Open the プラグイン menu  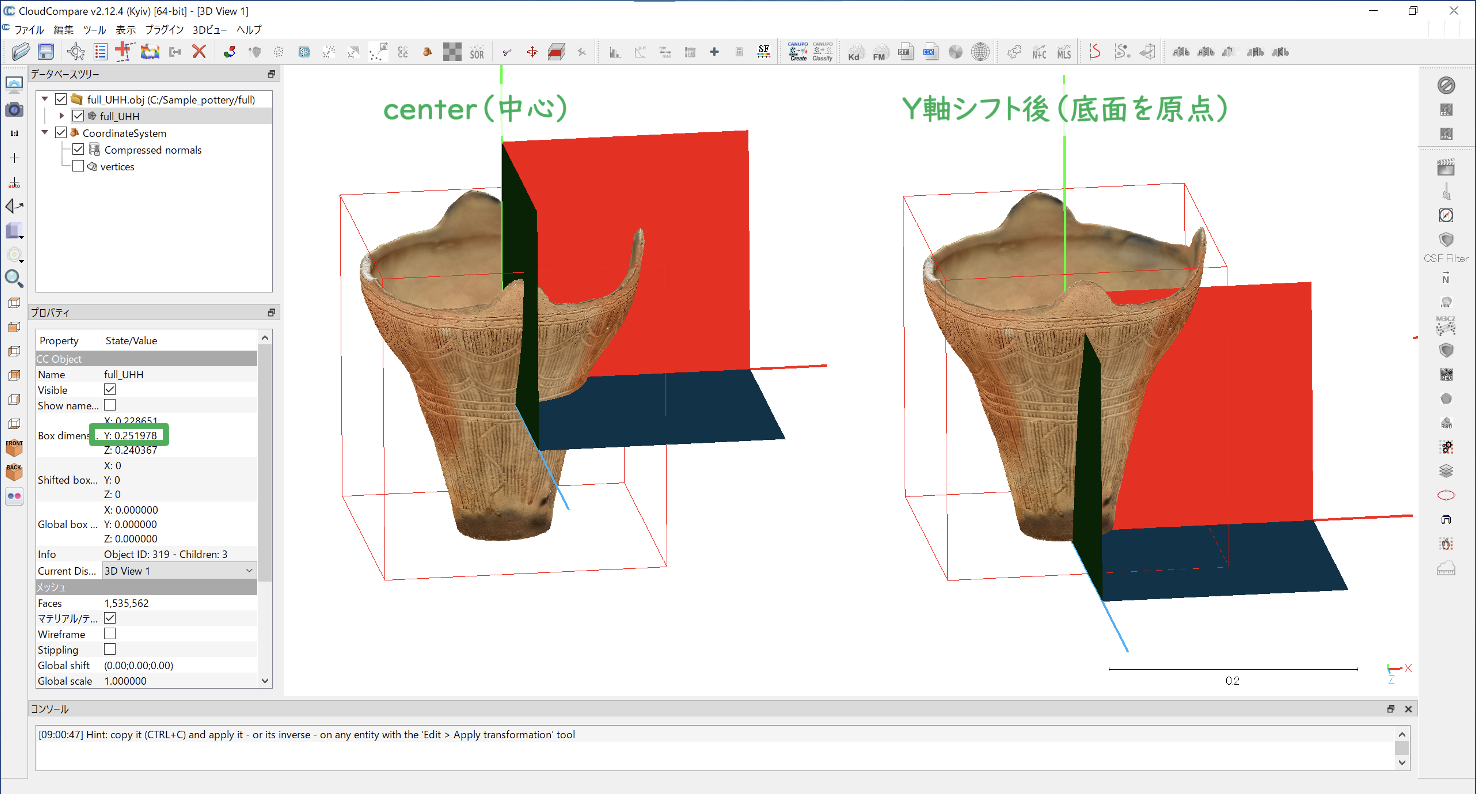coord(164,30)
